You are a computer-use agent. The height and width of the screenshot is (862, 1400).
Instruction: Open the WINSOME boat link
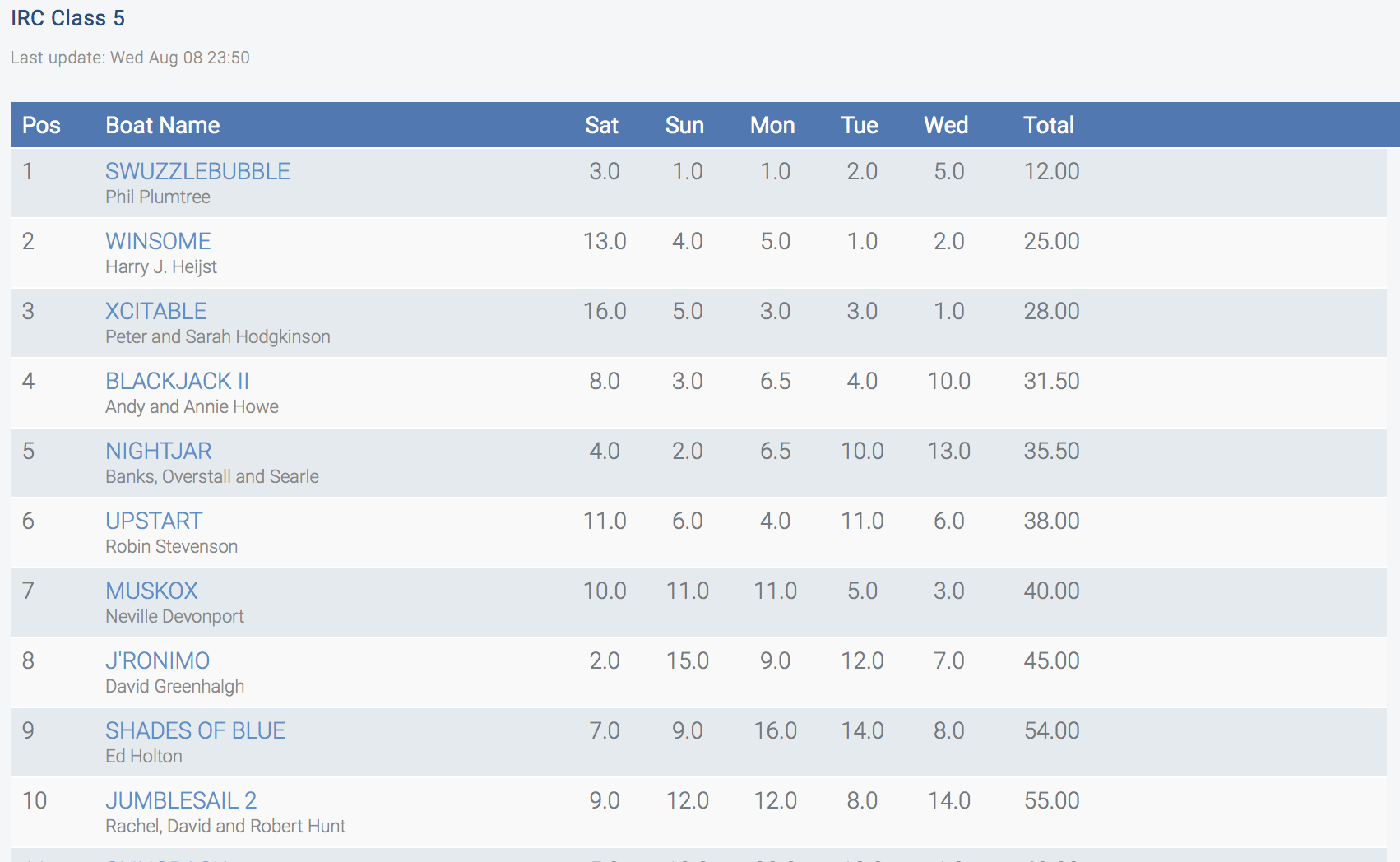[158, 241]
